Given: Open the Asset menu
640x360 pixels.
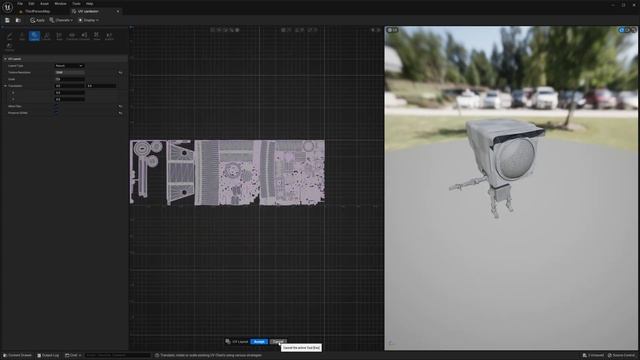Looking at the screenshot, I should pyautogui.click(x=44, y=4).
